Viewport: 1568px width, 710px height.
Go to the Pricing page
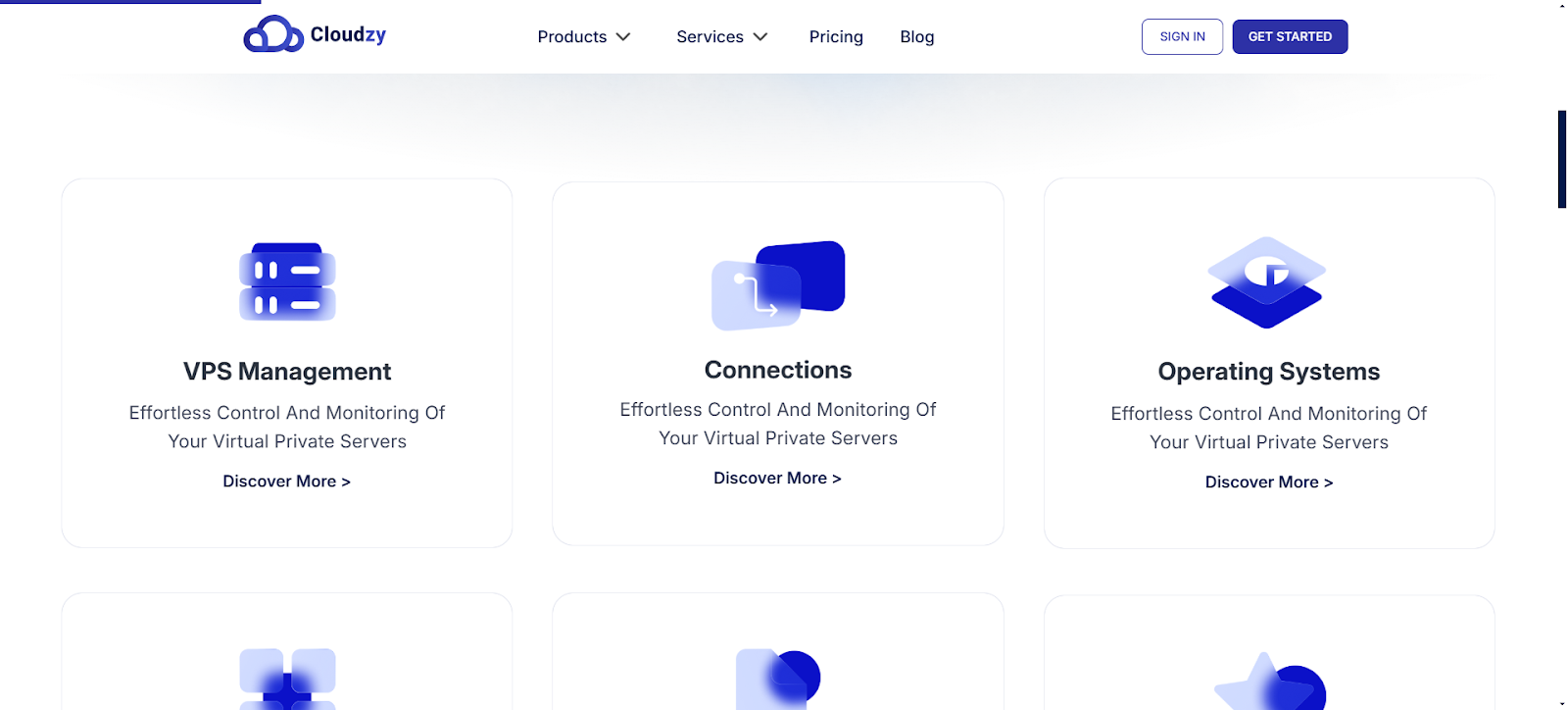pyautogui.click(x=836, y=37)
